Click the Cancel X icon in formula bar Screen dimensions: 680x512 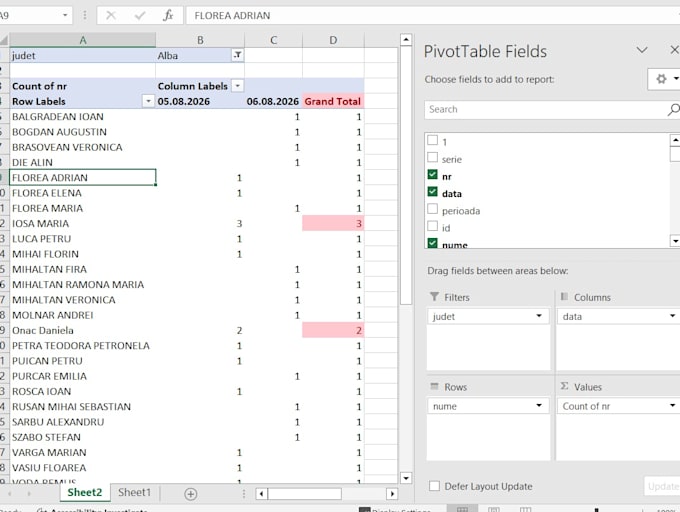pos(111,16)
